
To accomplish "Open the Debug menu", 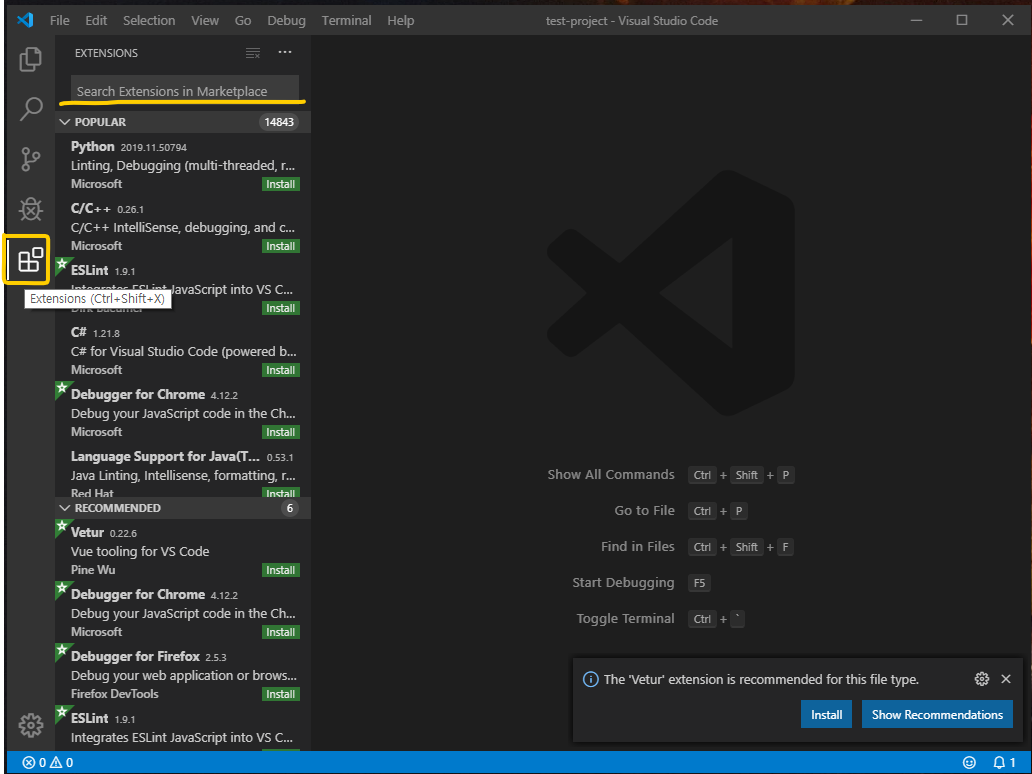I will (x=286, y=20).
